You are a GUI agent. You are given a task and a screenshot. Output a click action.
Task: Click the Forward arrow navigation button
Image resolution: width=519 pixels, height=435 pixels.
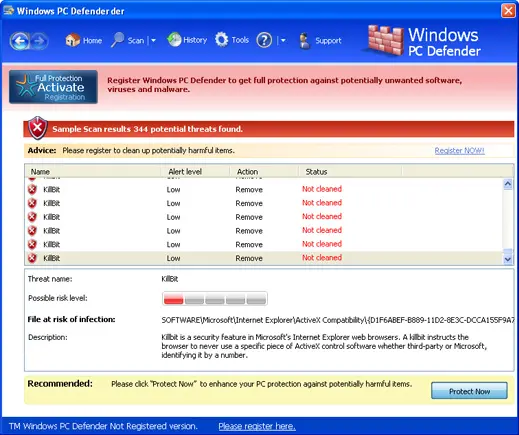pos(39,41)
